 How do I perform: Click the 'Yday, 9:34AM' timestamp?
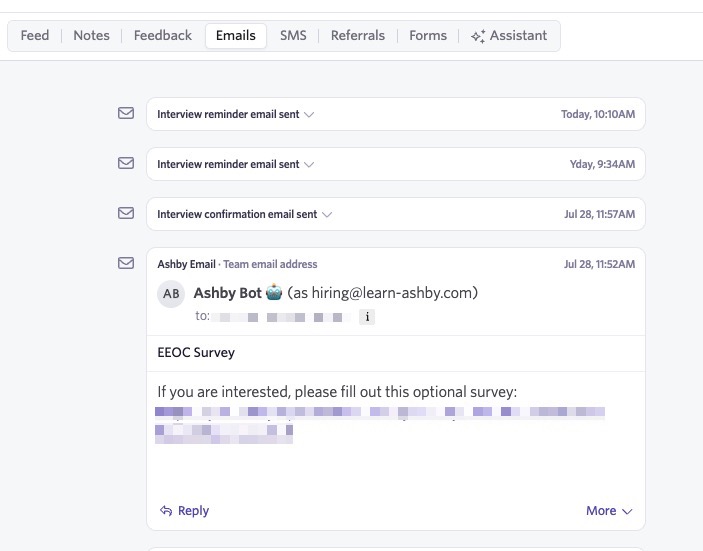[x=603, y=164]
